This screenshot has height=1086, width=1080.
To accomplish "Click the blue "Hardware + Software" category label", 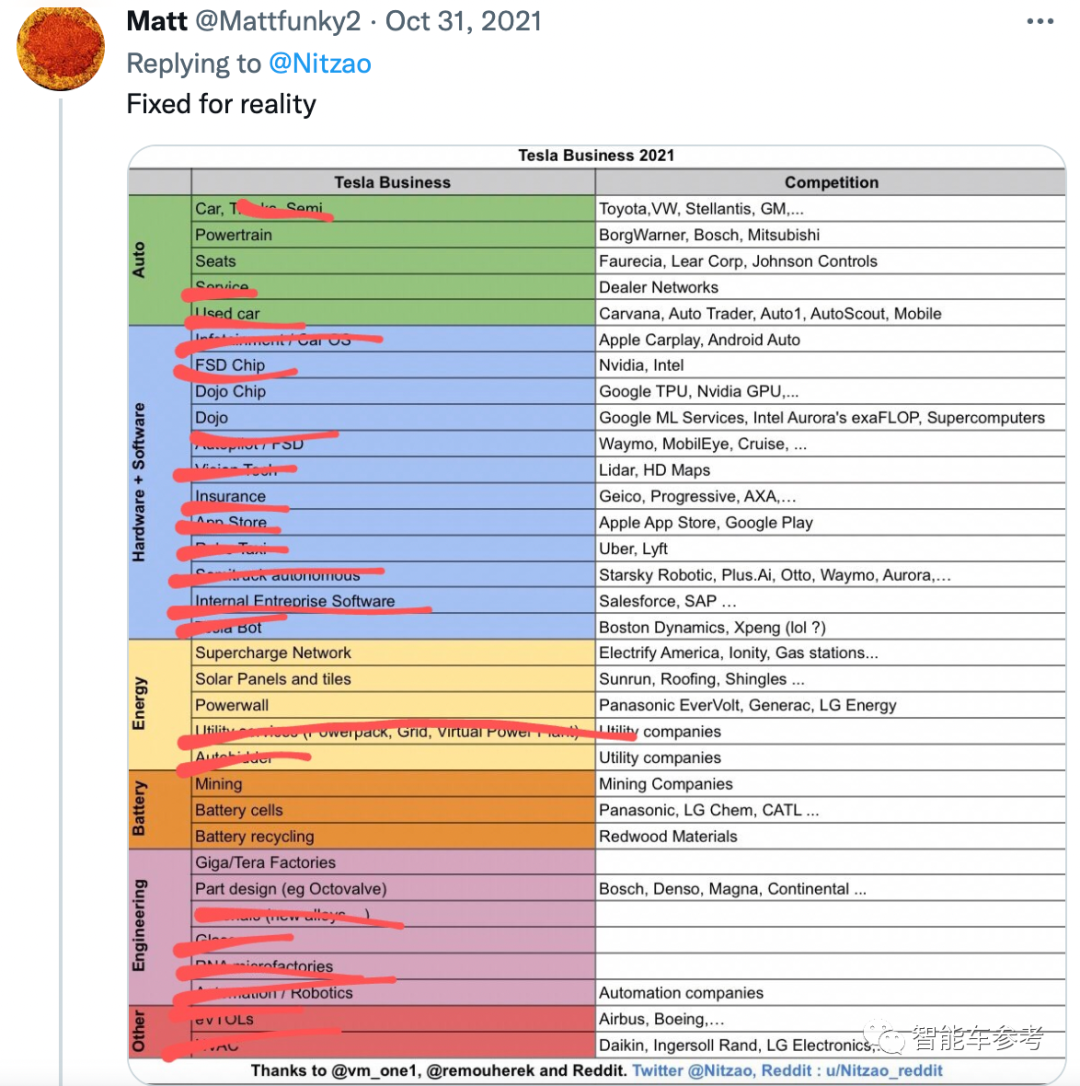I will 139,482.
